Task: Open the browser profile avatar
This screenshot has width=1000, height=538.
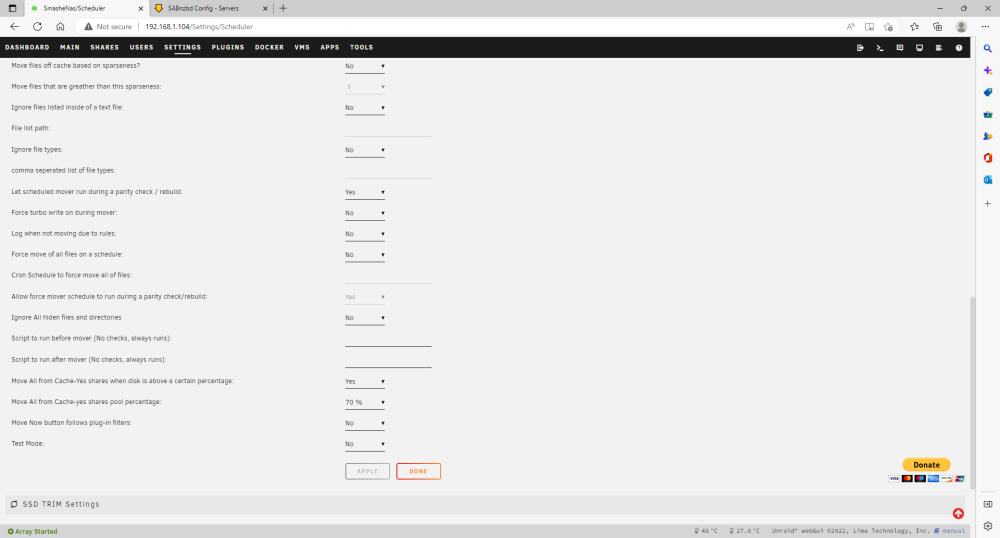Action: [x=961, y=27]
